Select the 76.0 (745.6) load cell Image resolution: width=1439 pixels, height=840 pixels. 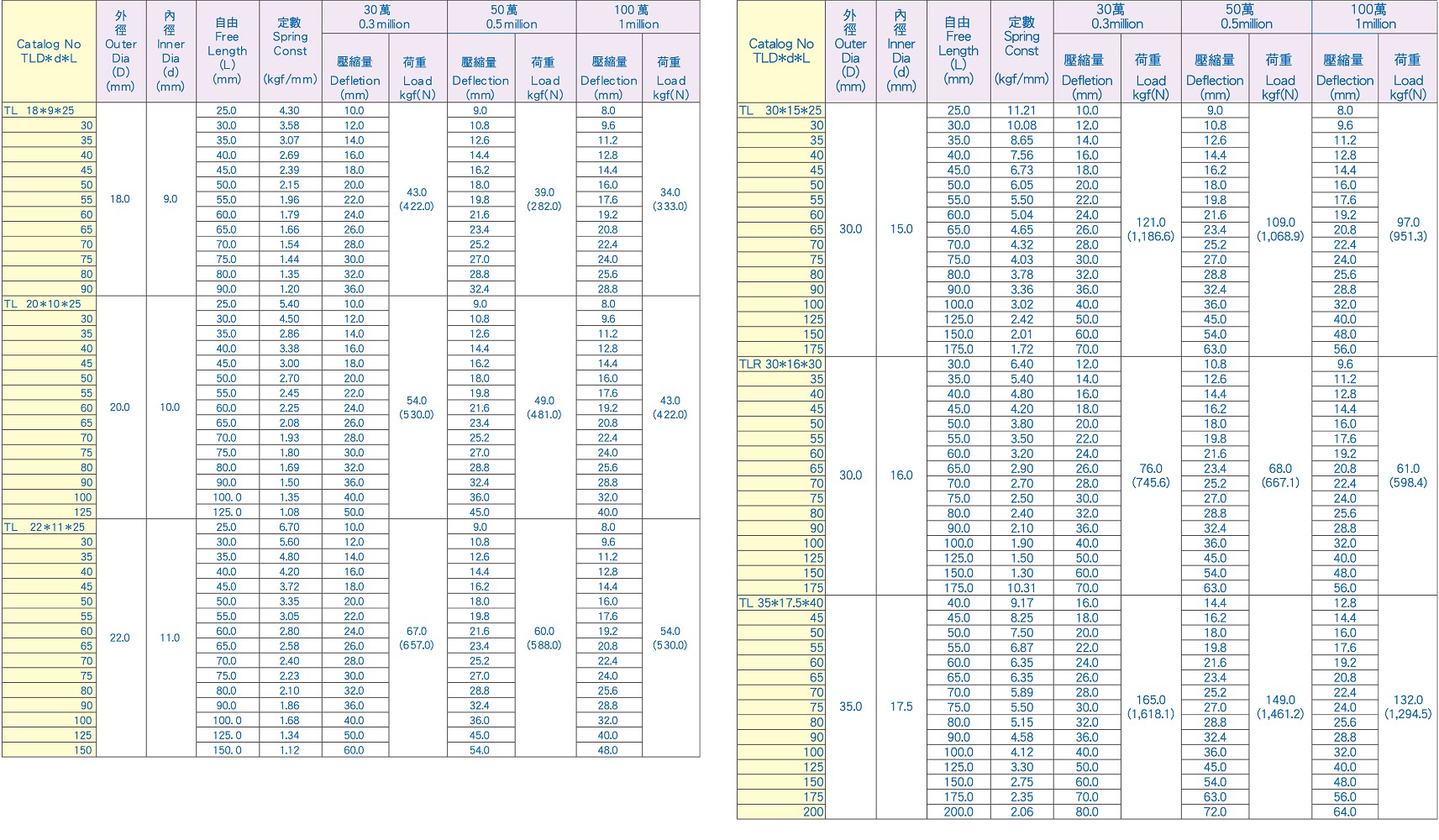tap(1150, 475)
